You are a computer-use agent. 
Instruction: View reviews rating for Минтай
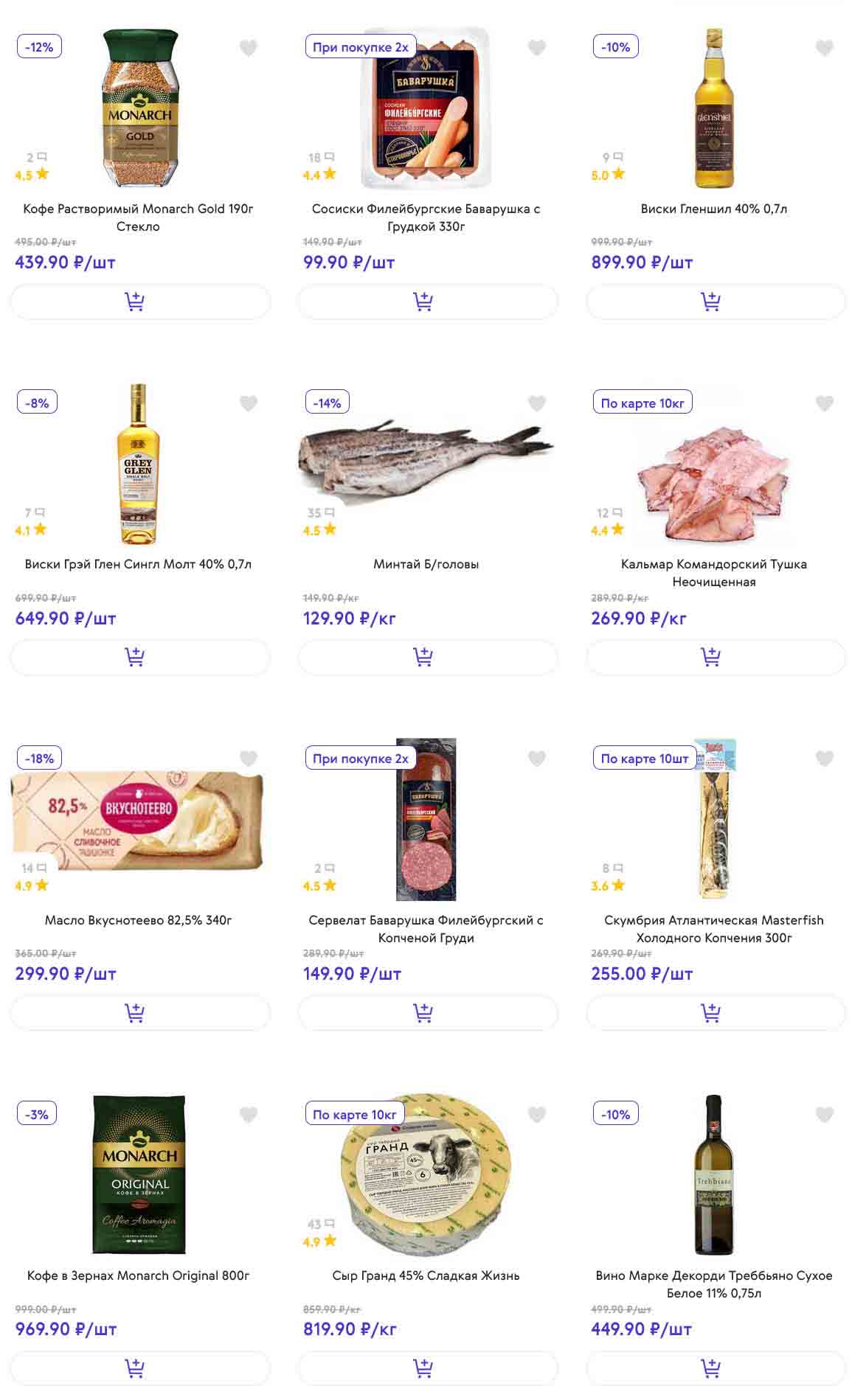[319, 522]
